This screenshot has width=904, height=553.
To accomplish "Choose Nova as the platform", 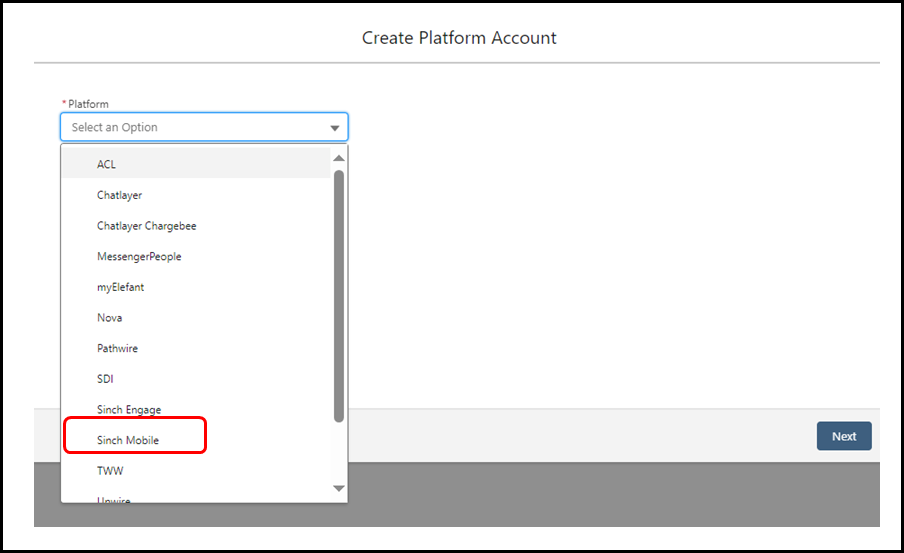I will [197, 317].
